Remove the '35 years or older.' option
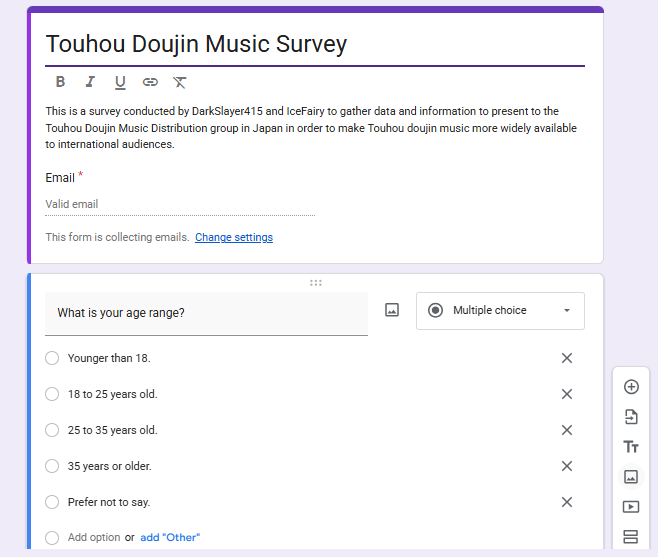This screenshot has width=658, height=557. point(567,466)
